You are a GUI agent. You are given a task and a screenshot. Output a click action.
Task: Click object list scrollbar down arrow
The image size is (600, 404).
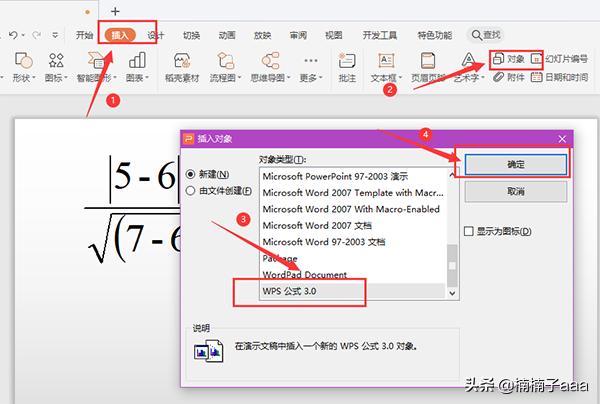[x=452, y=293]
